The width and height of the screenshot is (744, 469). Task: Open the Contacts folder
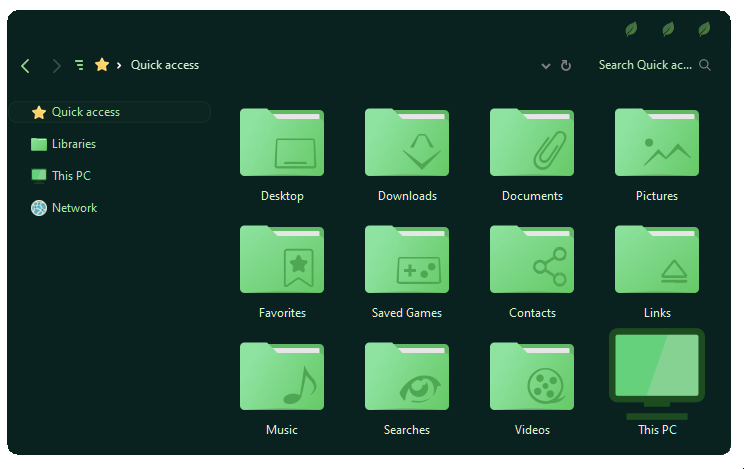point(532,260)
